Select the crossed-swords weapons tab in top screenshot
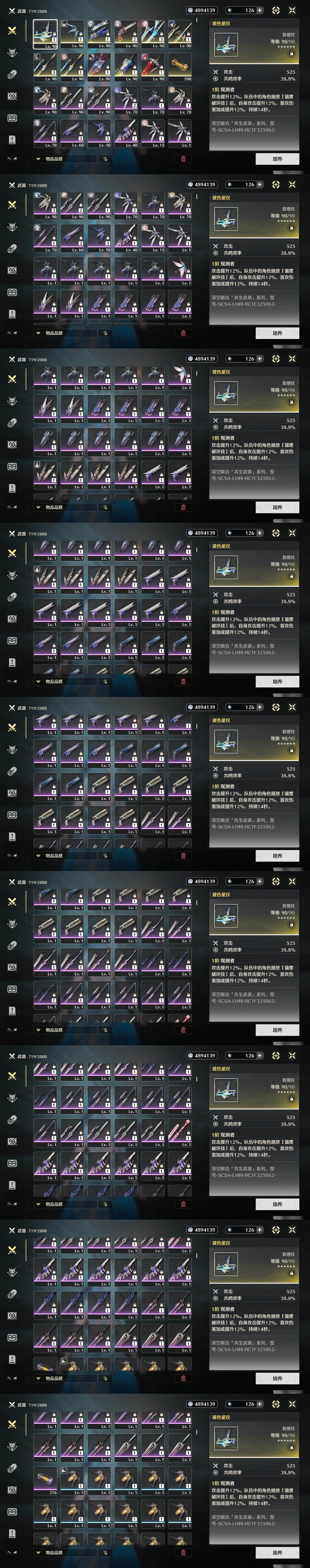The image size is (310, 1568). click(12, 30)
